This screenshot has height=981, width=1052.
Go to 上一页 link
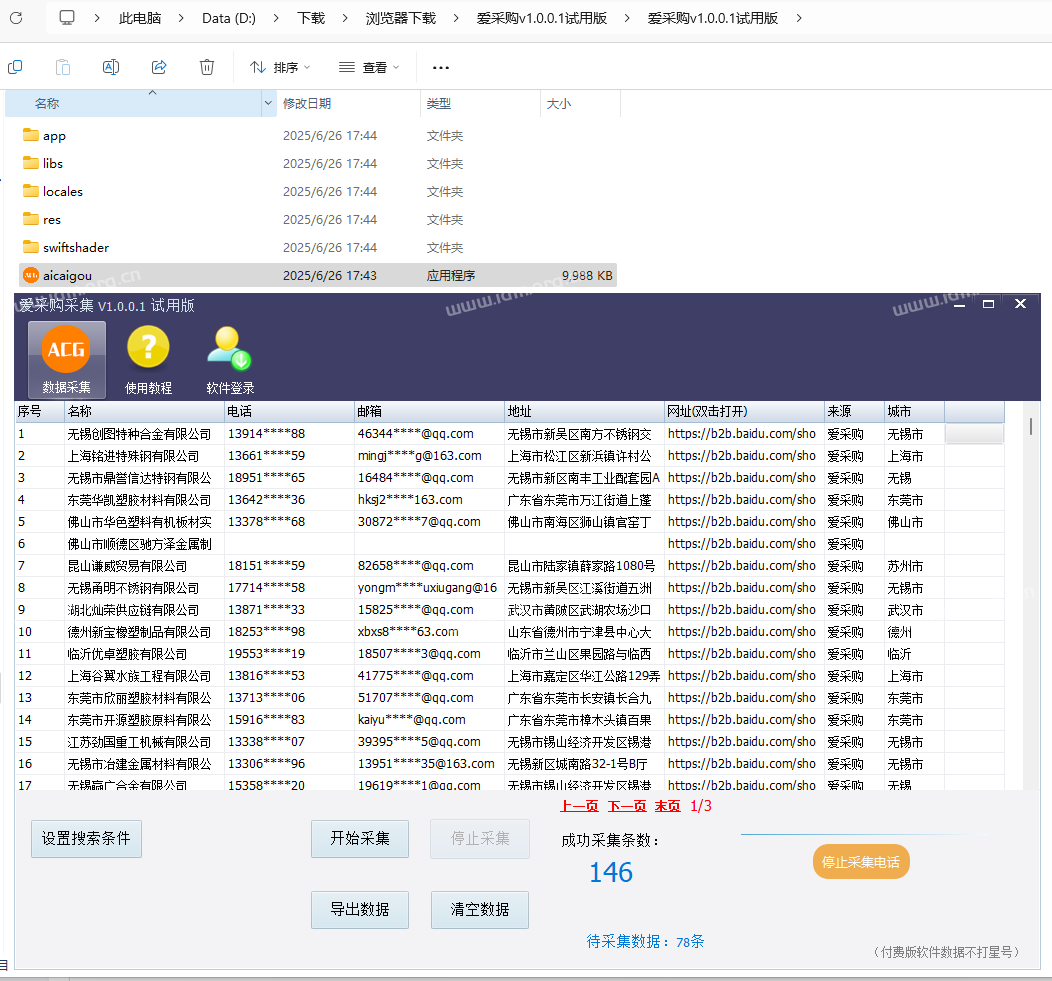coord(579,806)
